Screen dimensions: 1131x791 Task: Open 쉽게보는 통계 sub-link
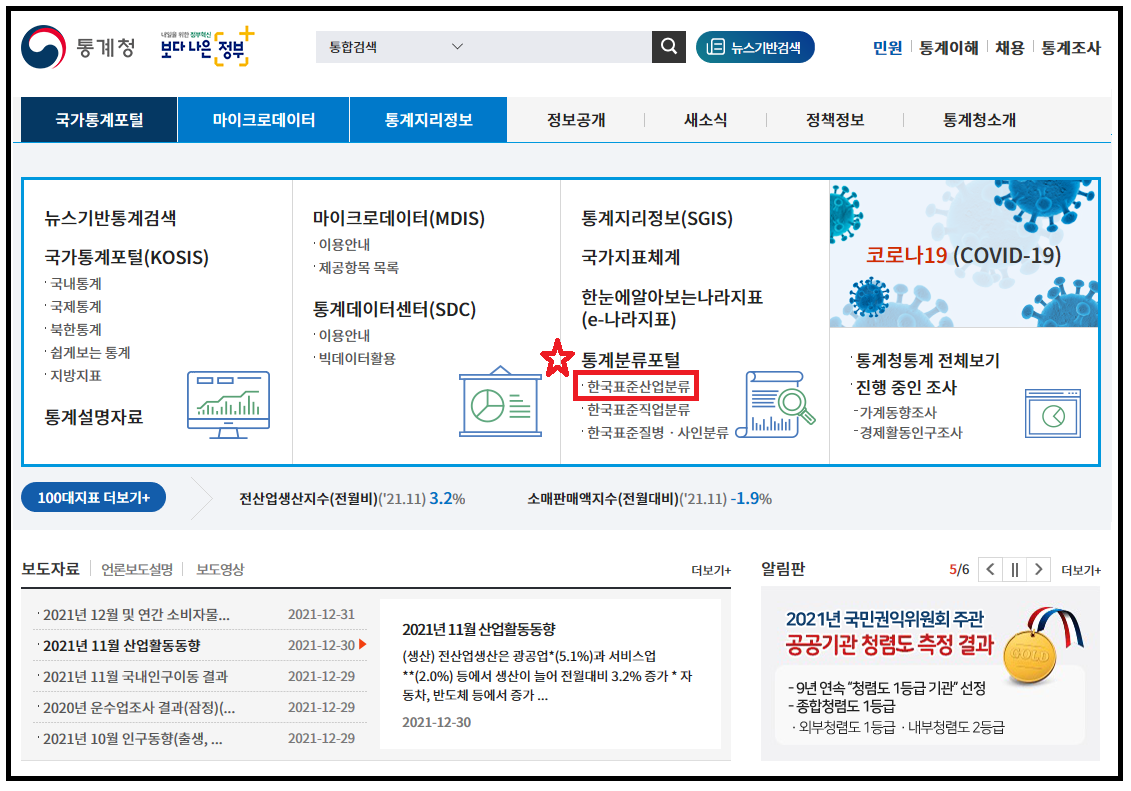[89, 353]
